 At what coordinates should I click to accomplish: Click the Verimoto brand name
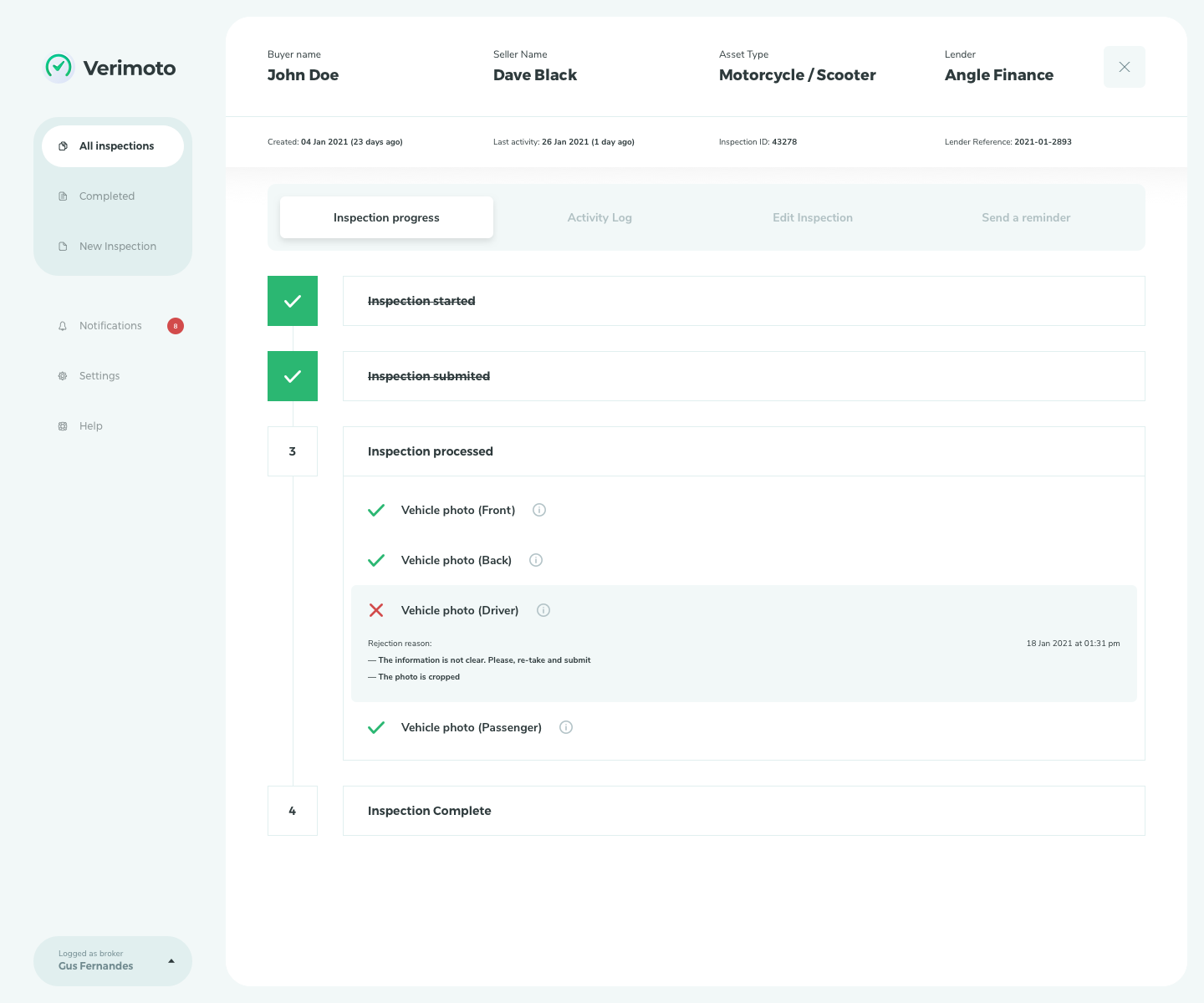point(130,68)
